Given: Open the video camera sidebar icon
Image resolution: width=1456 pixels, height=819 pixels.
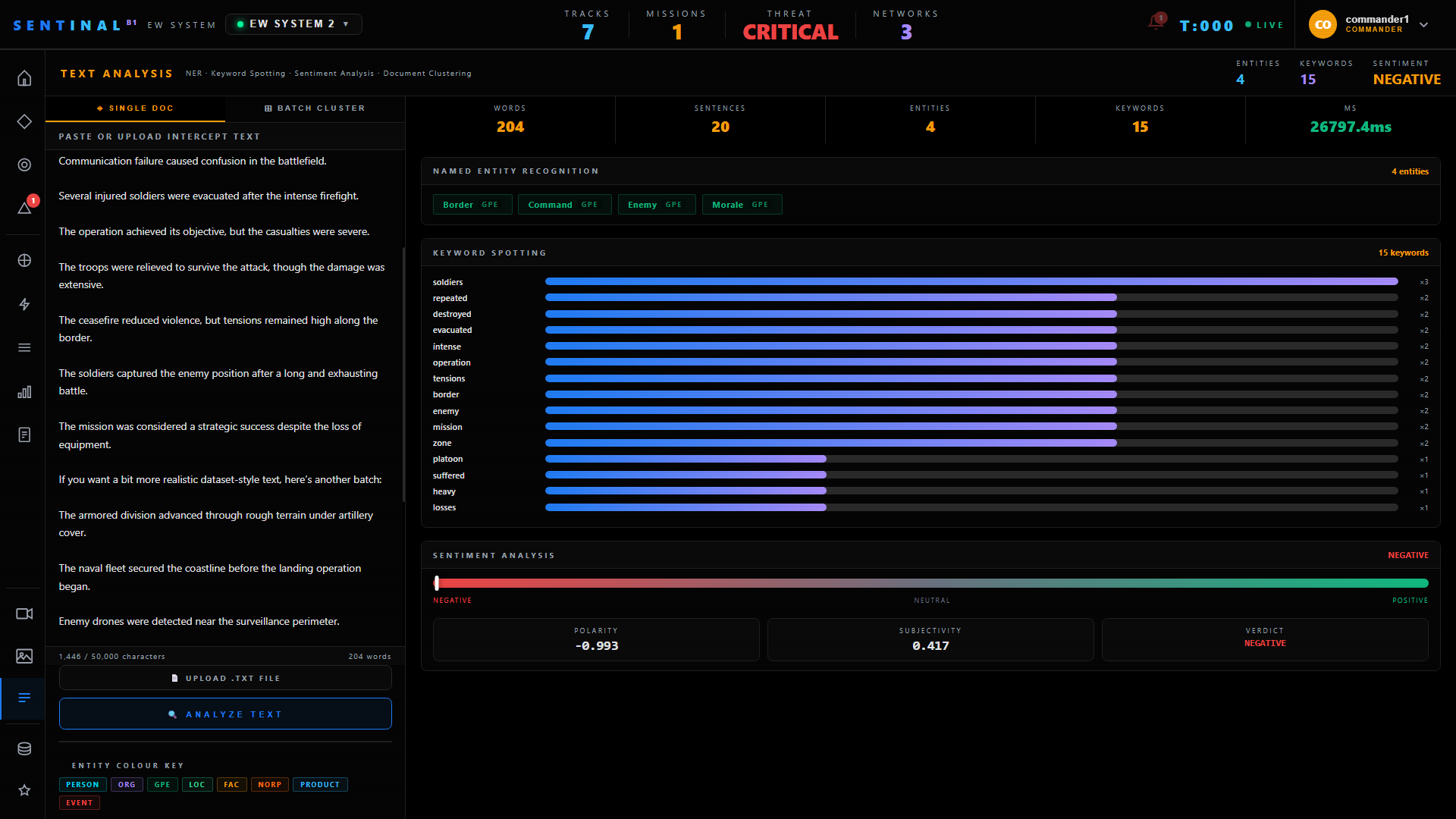Looking at the screenshot, I should pos(24,613).
